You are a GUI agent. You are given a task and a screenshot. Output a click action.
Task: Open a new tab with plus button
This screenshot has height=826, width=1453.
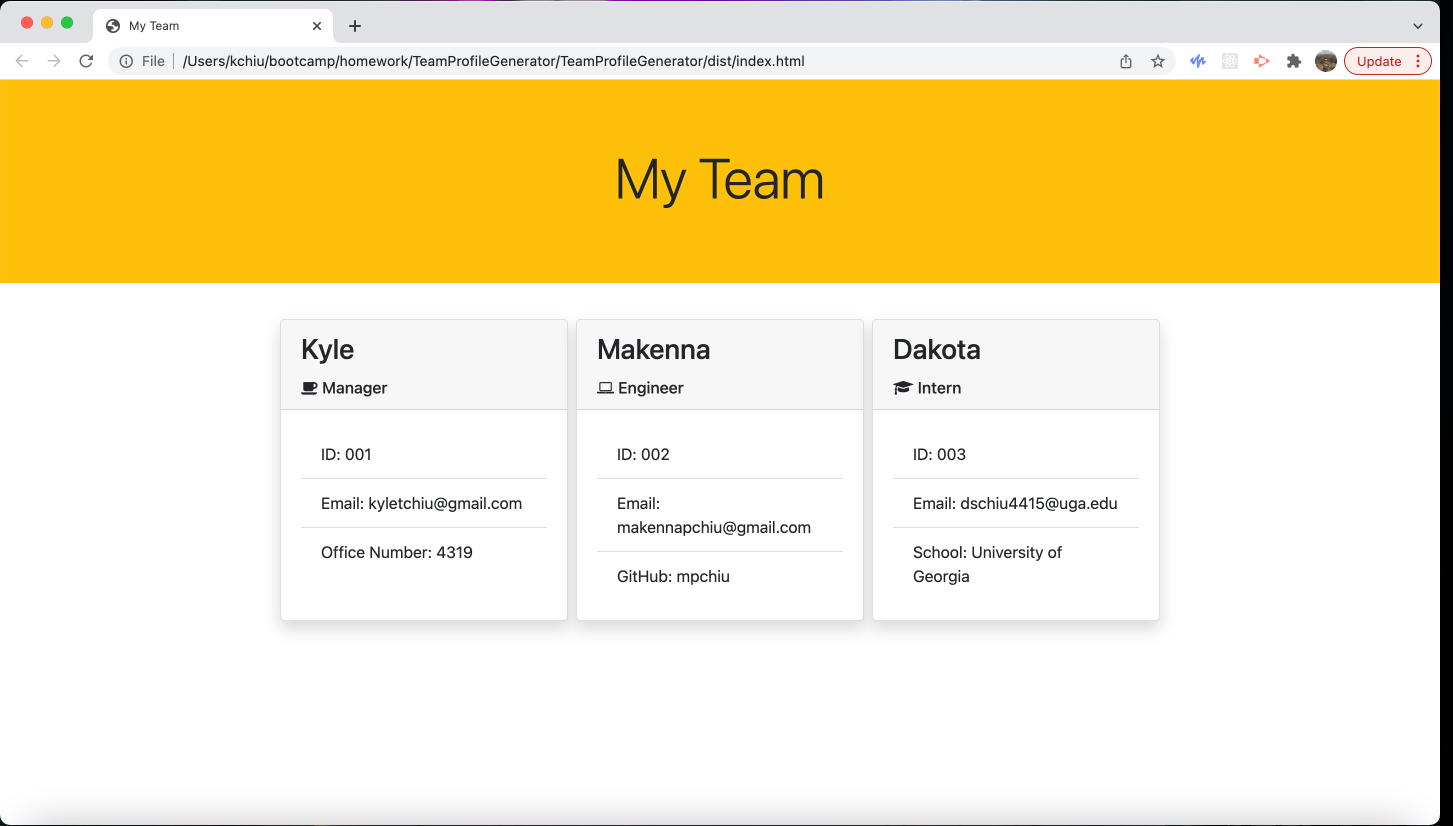point(354,26)
